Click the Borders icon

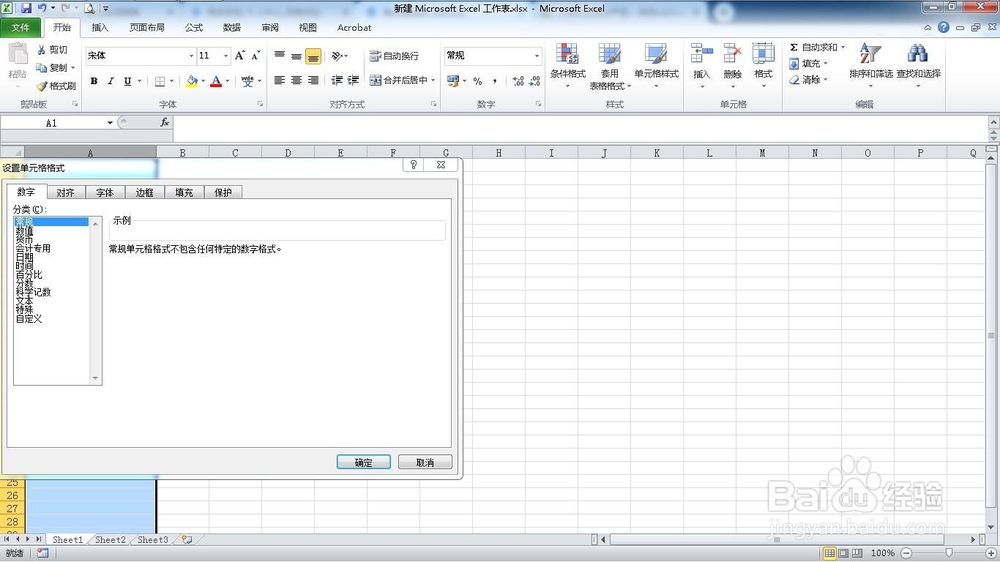pyautogui.click(x=160, y=81)
